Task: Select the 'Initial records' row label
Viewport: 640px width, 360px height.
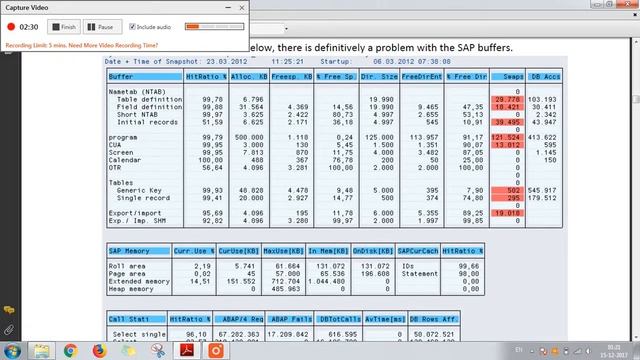Action: pos(147,122)
